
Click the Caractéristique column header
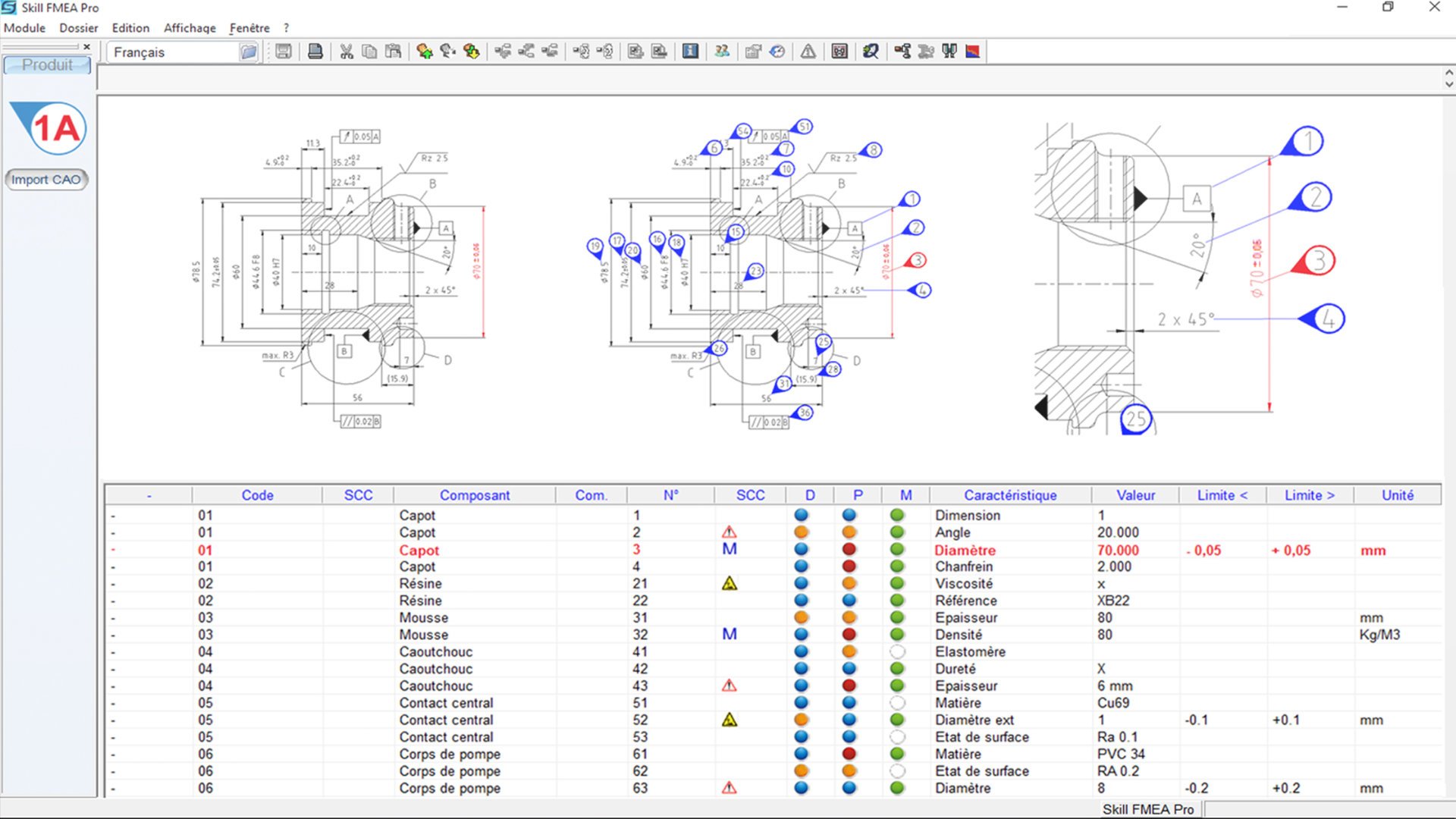tap(1010, 495)
